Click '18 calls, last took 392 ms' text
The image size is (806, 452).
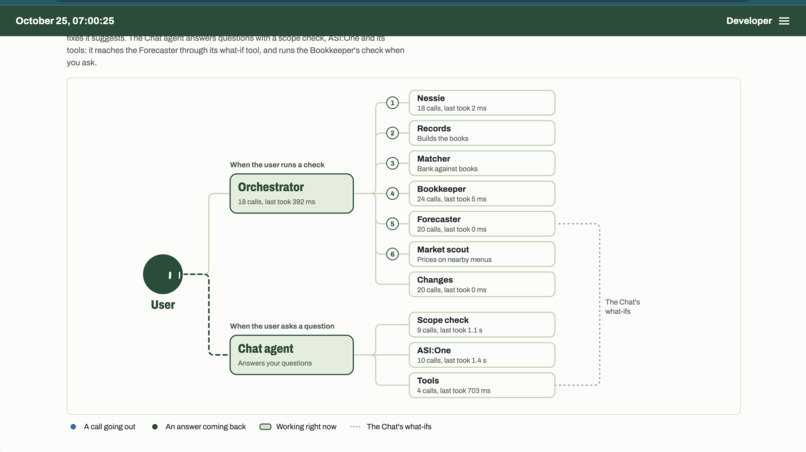277,202
